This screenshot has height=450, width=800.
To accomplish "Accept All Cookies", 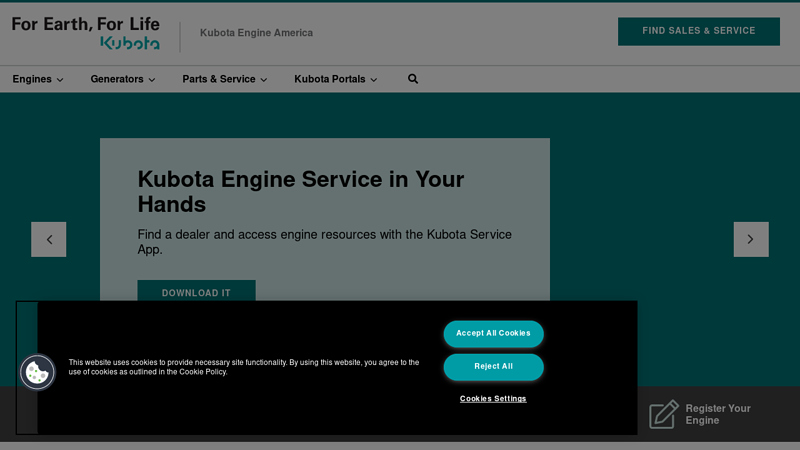I will [x=493, y=333].
